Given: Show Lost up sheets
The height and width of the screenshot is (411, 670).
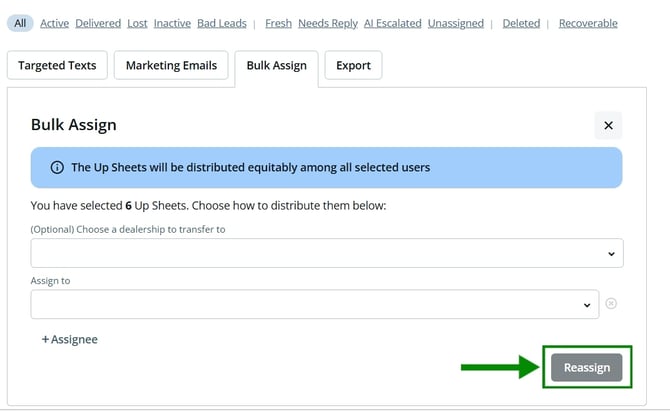Looking at the screenshot, I should pos(137,23).
